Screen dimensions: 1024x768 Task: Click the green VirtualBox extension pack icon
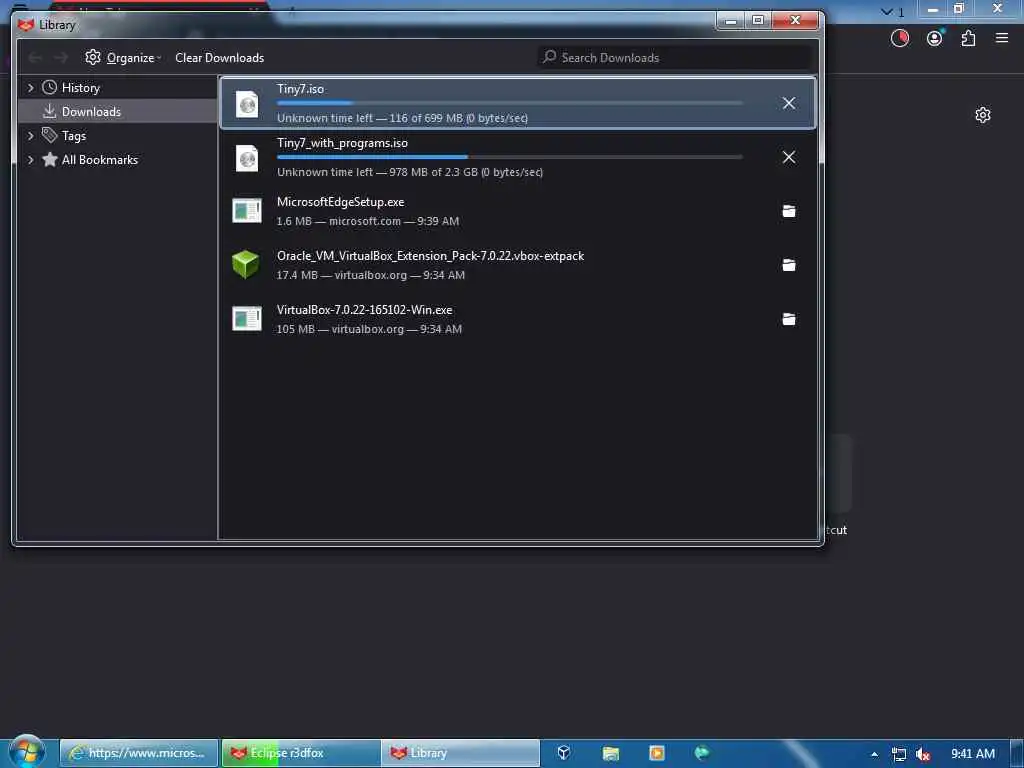246,264
